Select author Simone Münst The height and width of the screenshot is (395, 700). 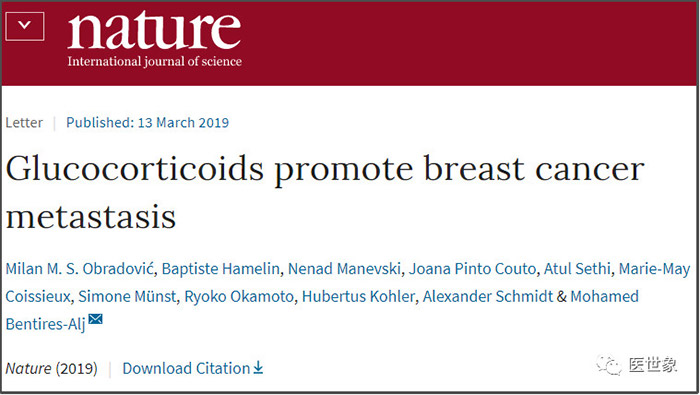[x=127, y=296]
